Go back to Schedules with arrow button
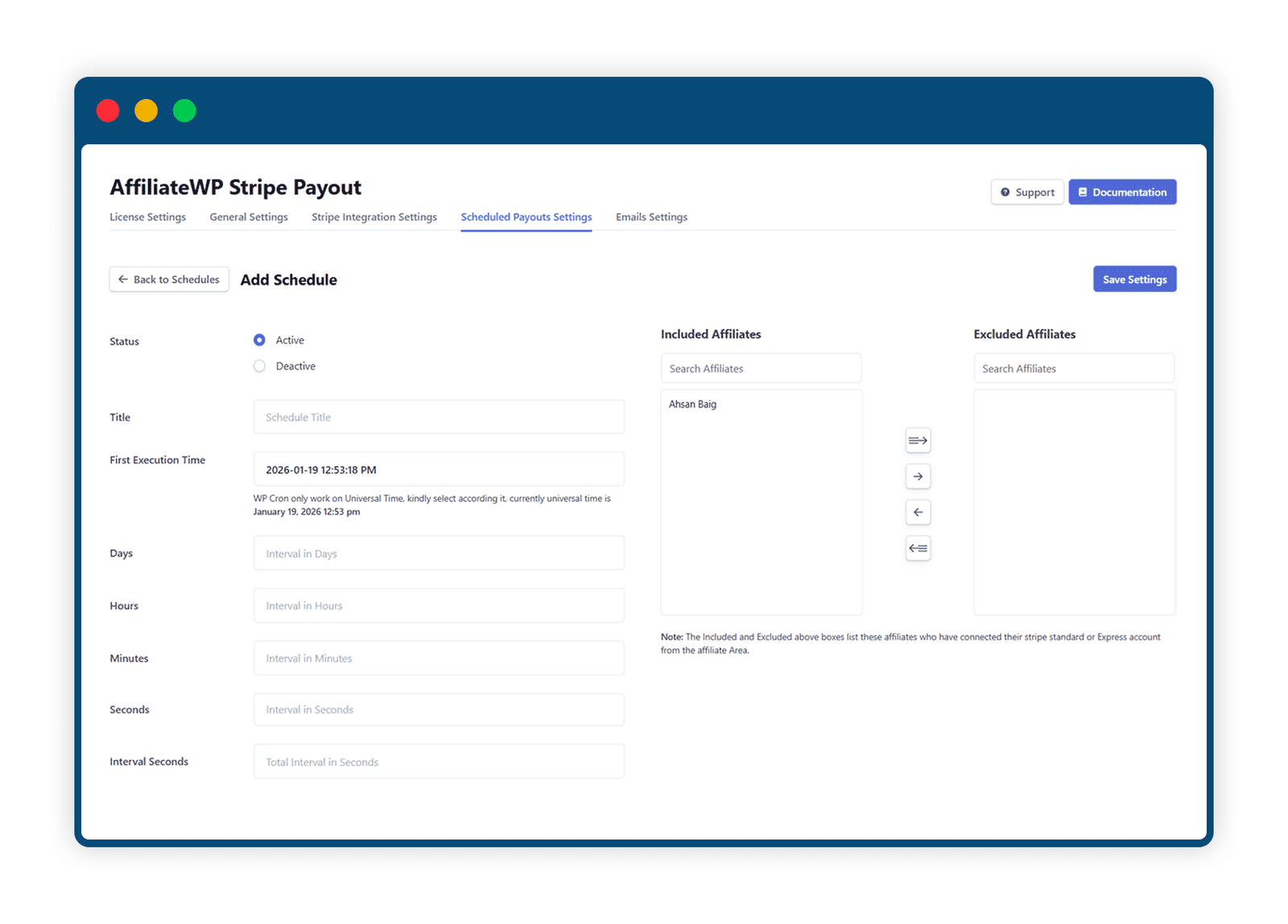This screenshot has height=924, width=1288. pyautogui.click(x=169, y=279)
